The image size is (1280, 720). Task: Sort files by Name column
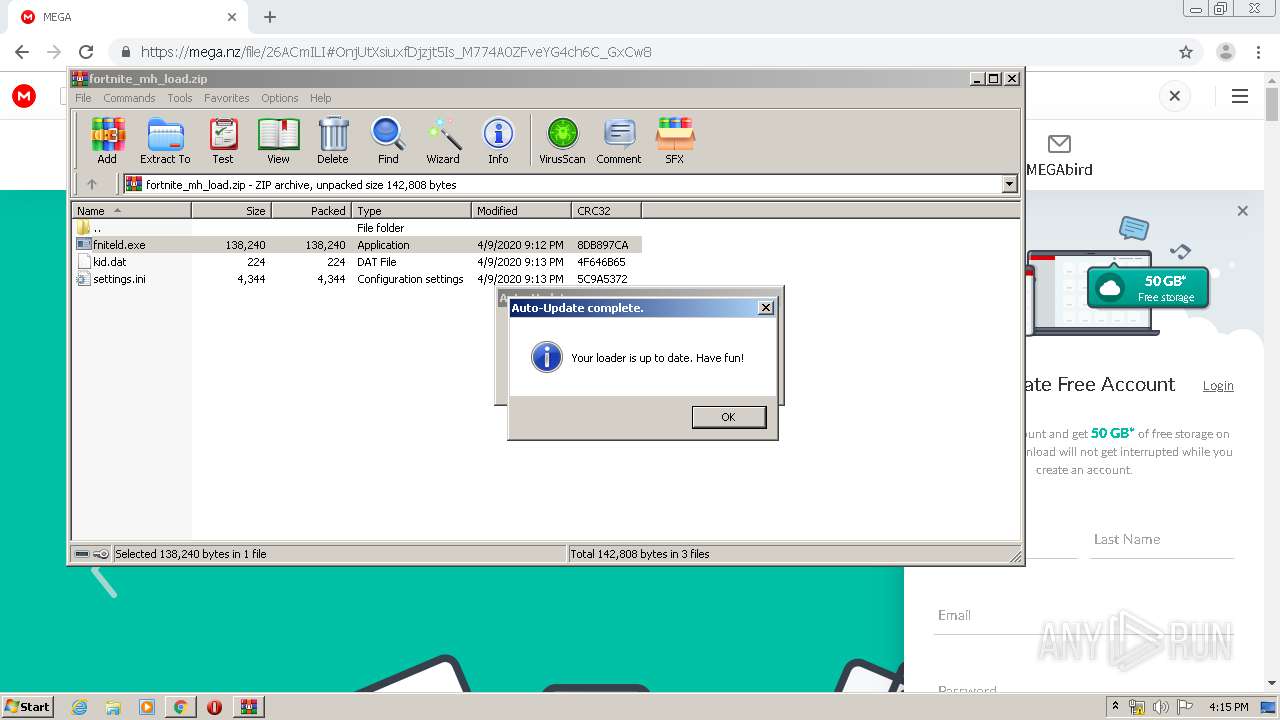[131, 210]
